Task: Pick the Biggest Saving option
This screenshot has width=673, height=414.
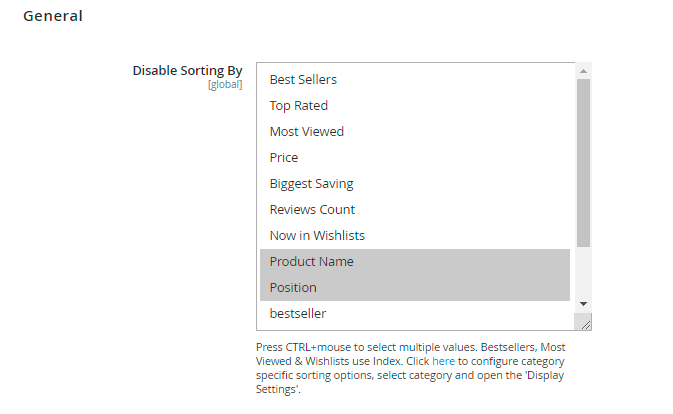Action: point(311,184)
